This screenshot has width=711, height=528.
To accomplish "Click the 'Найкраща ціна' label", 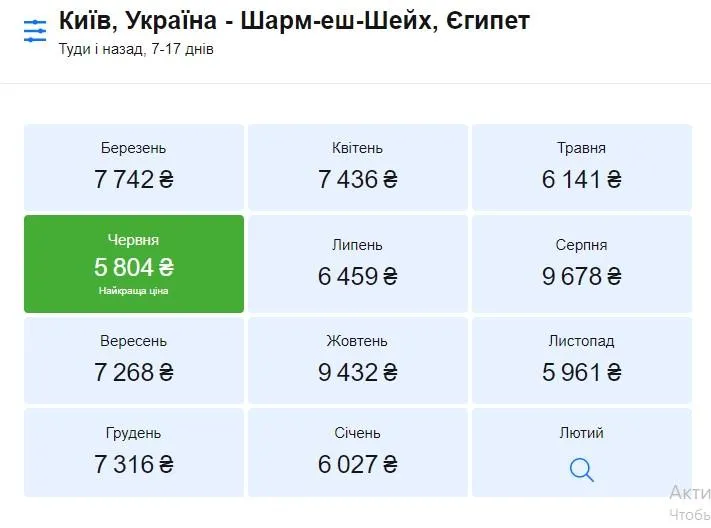I will [x=134, y=291].
